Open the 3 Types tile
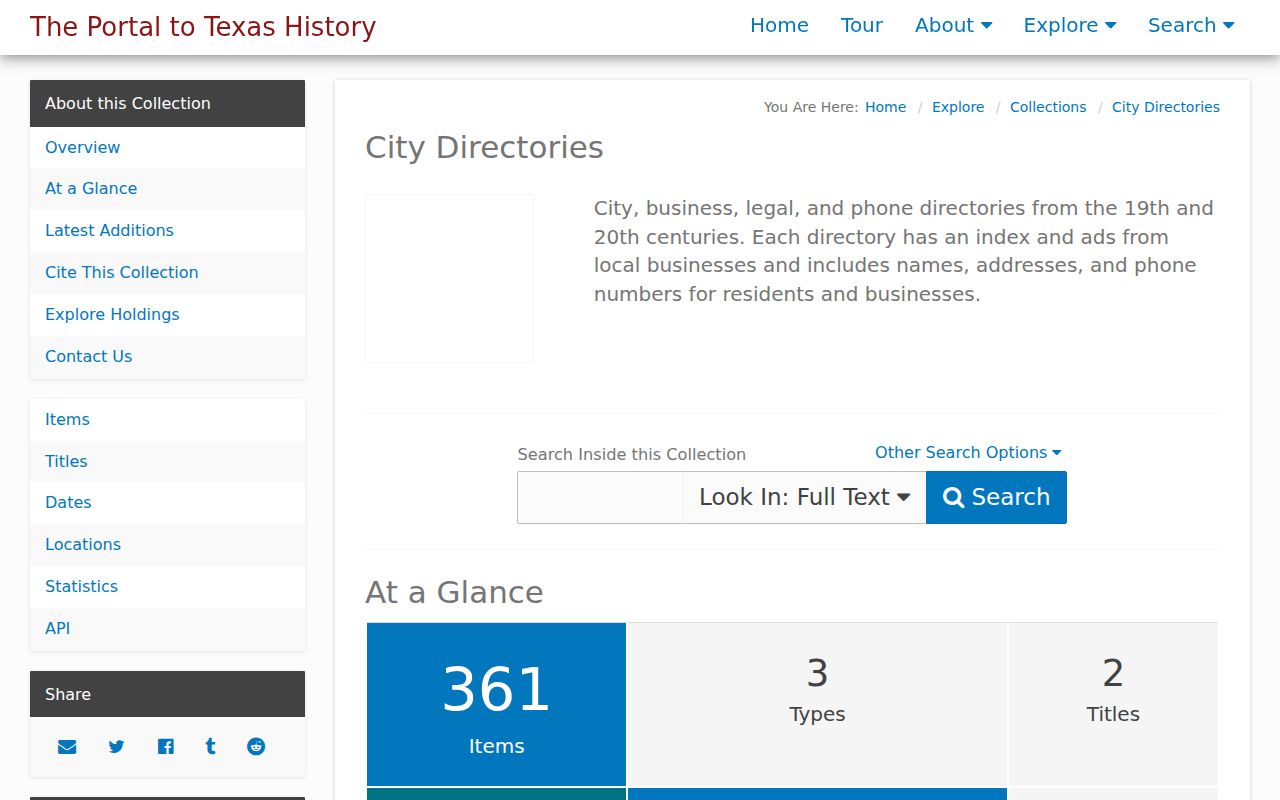This screenshot has width=1280, height=800. (817, 704)
